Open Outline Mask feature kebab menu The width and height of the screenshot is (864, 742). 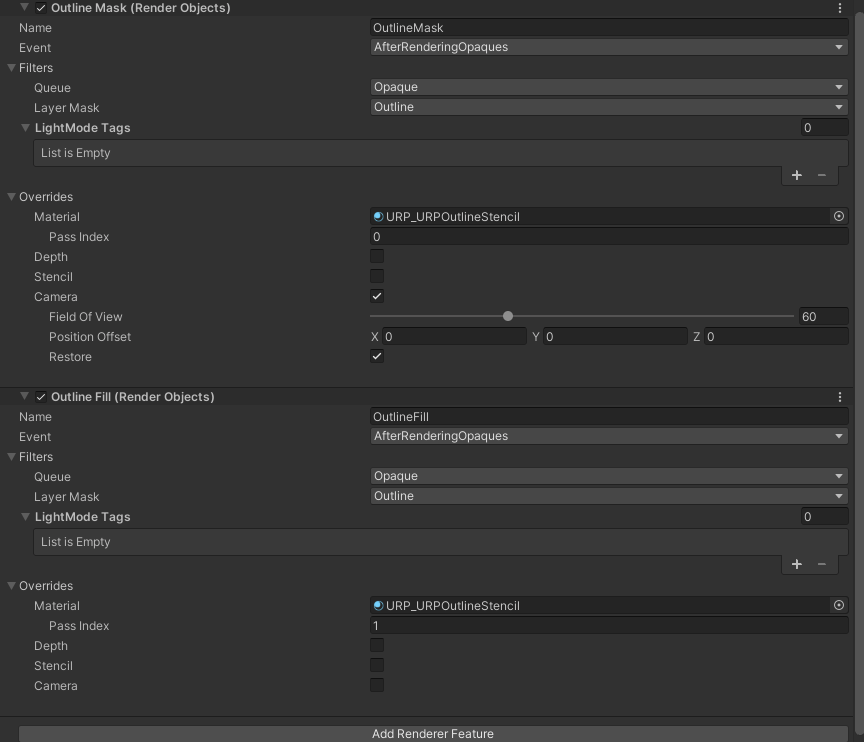pos(840,8)
